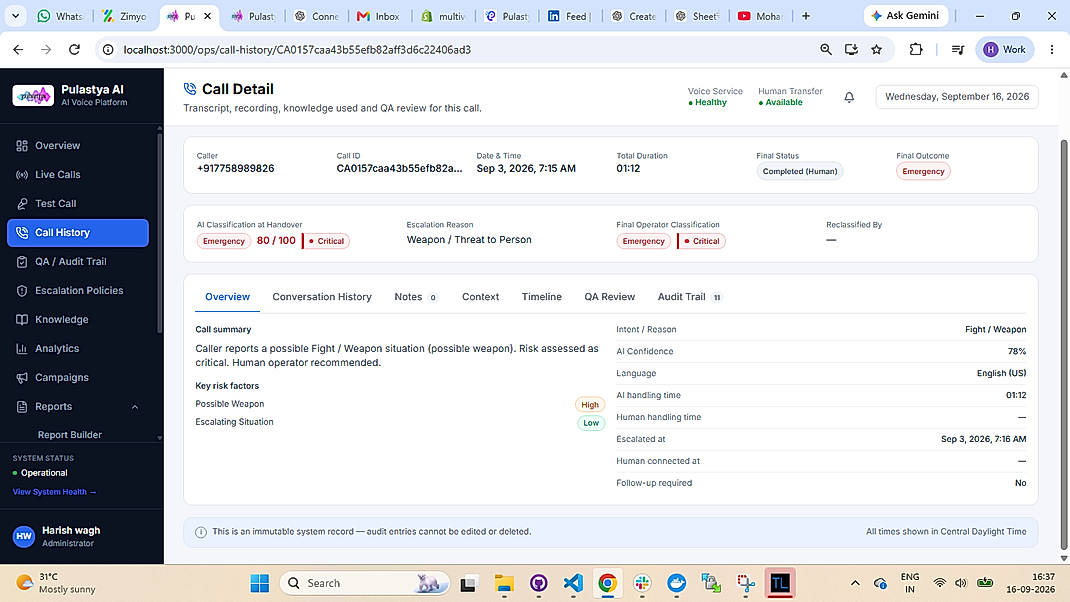Click the Low badge for Escalating Situation
This screenshot has height=602, width=1070.
(591, 423)
